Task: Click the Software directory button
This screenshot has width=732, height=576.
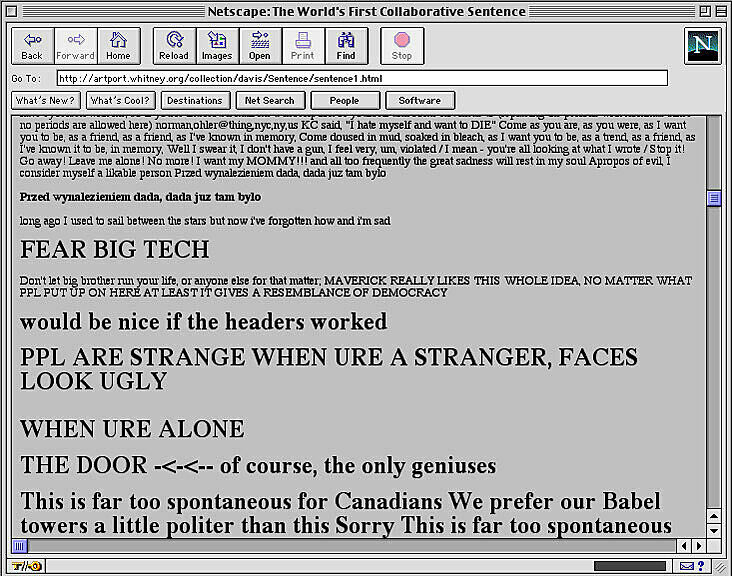Action: click(x=420, y=100)
